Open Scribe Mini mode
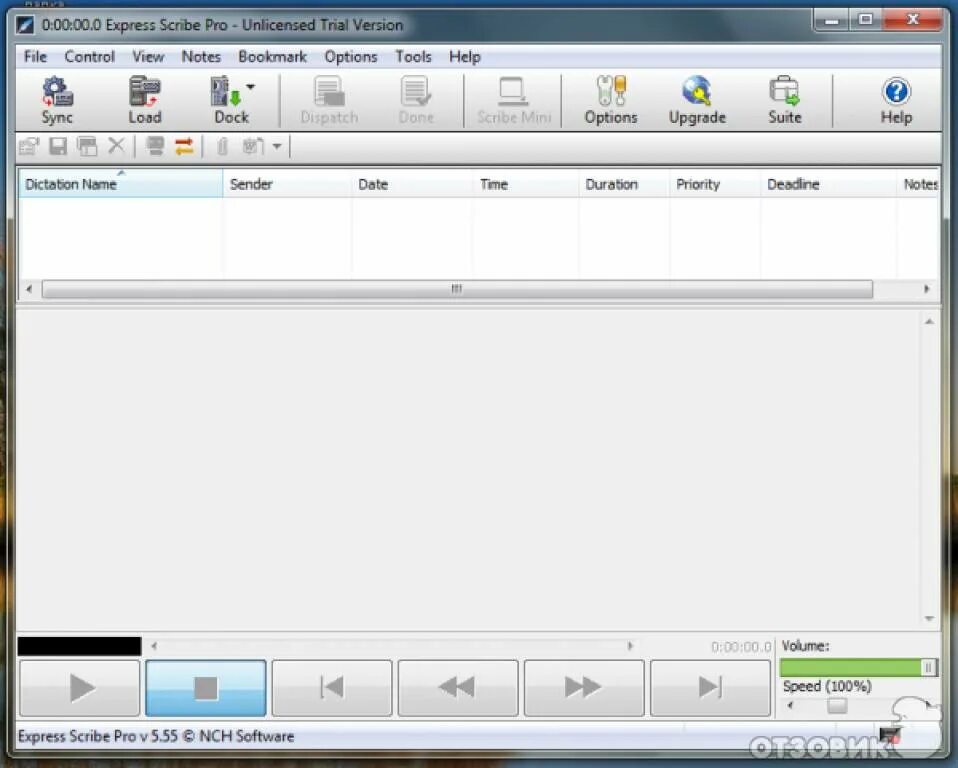Viewport: 958px width, 768px height. click(x=513, y=100)
